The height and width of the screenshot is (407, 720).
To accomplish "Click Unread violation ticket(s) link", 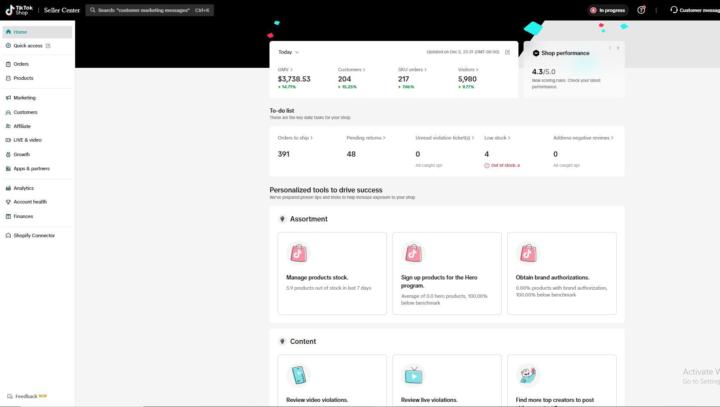I will pyautogui.click(x=444, y=138).
